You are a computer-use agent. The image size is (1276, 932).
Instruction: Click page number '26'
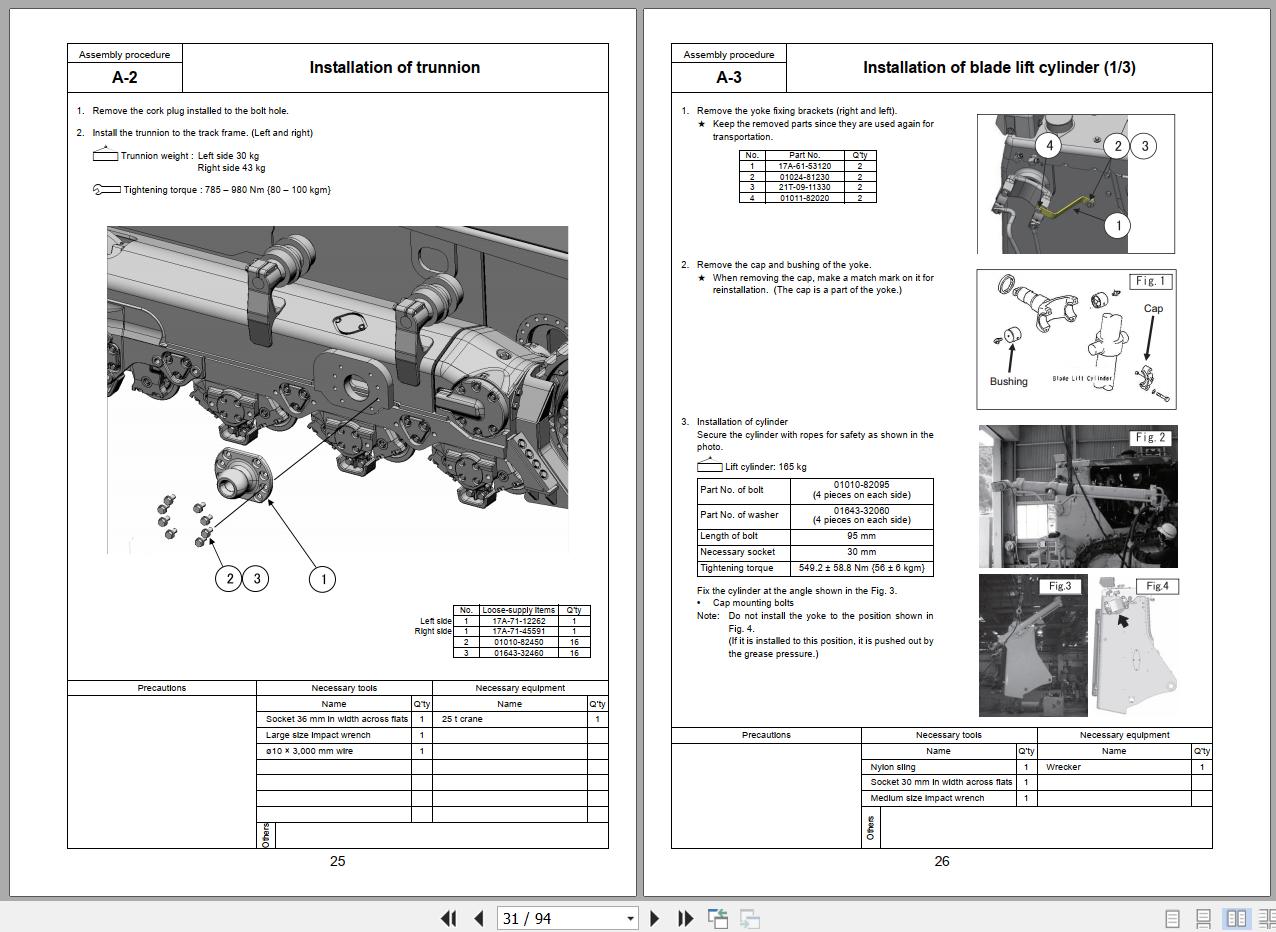coord(942,861)
